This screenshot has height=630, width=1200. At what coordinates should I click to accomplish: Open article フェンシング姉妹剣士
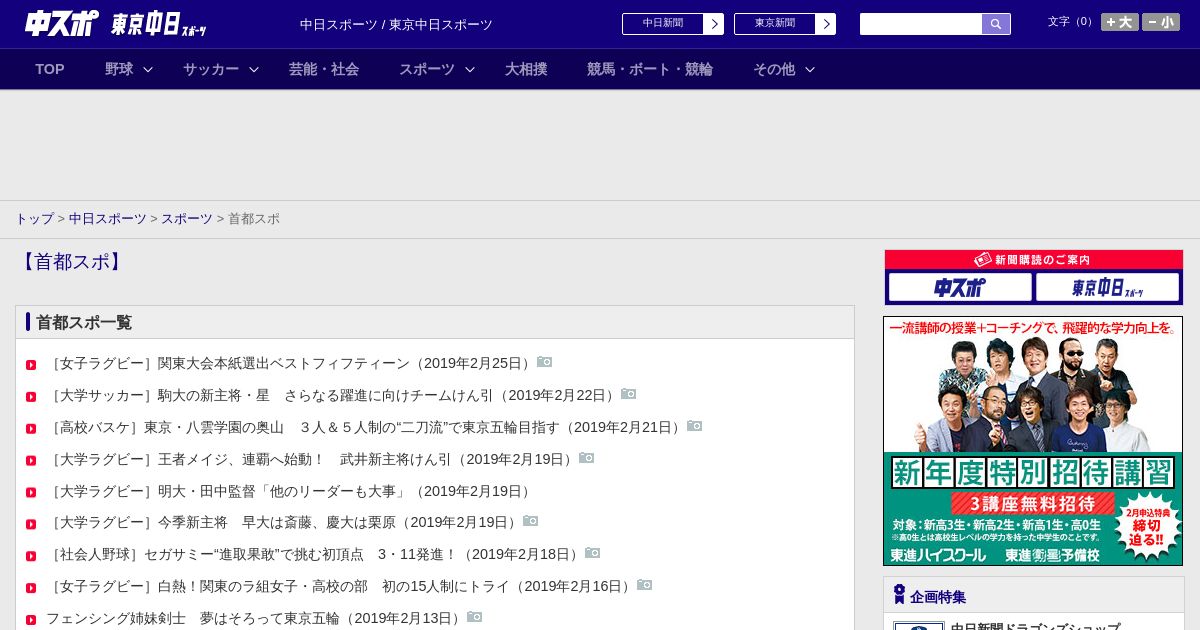(255, 618)
